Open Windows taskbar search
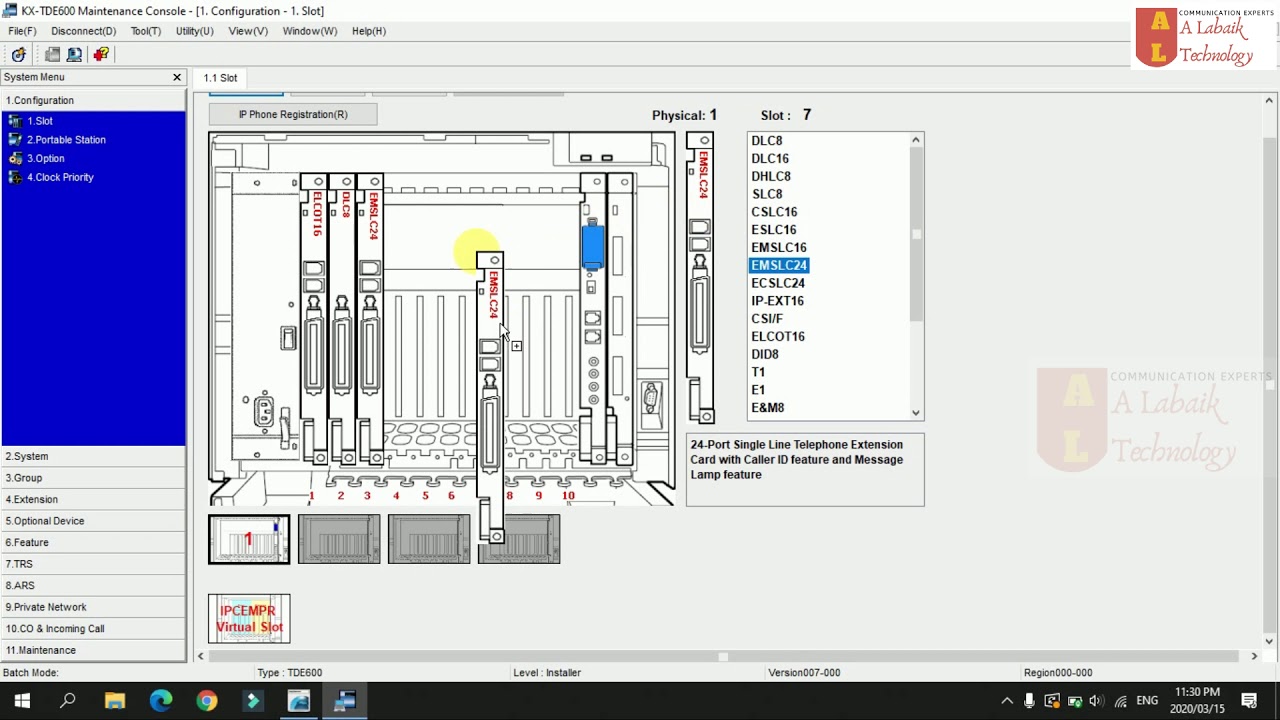This screenshot has height=720, width=1280. point(68,701)
